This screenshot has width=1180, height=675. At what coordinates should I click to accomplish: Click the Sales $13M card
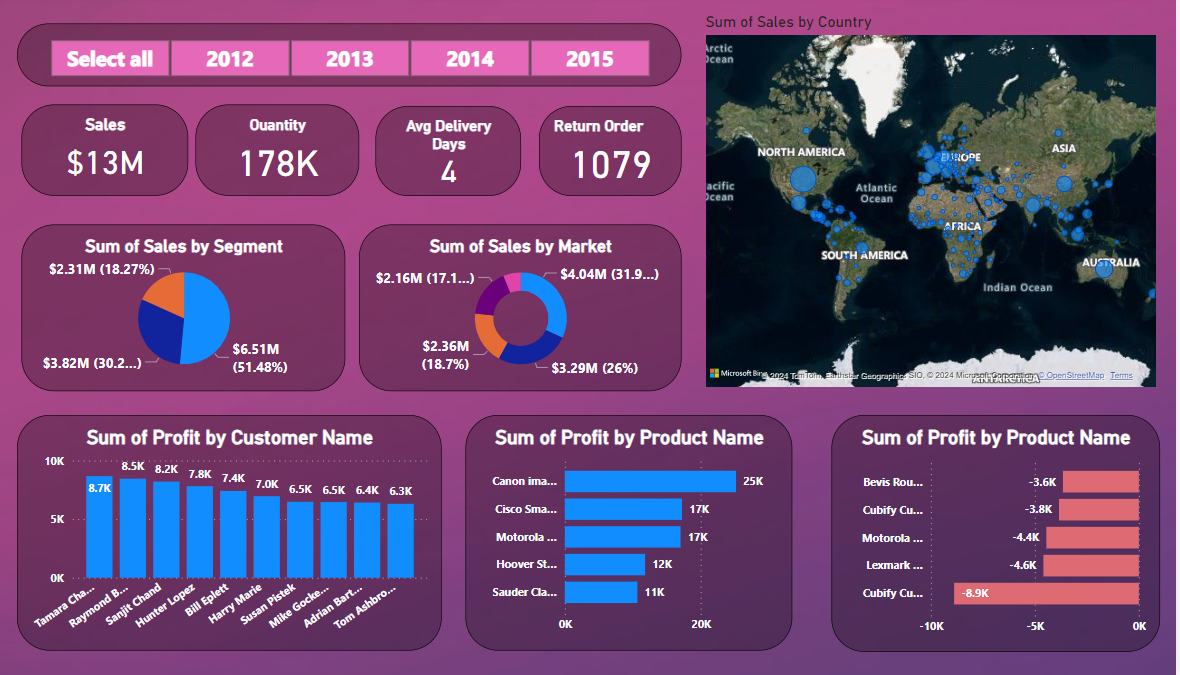[x=105, y=149]
